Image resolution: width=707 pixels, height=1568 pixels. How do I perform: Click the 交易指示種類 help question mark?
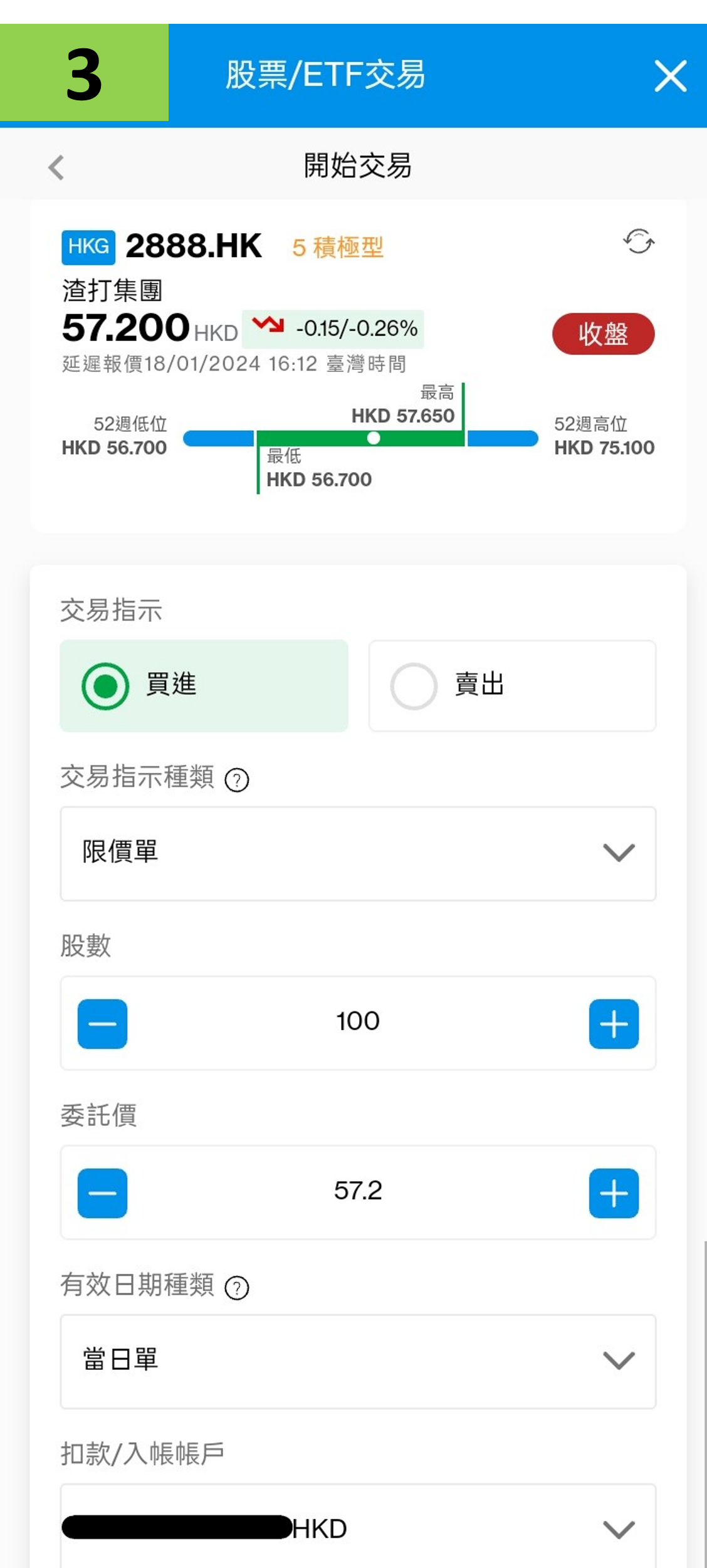pyautogui.click(x=237, y=780)
